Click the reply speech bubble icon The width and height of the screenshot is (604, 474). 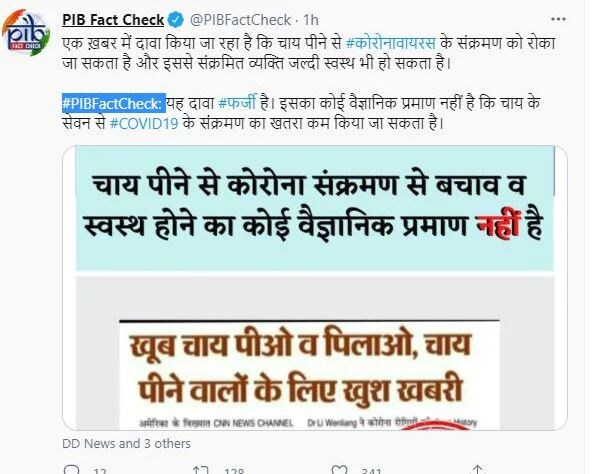click(71, 470)
